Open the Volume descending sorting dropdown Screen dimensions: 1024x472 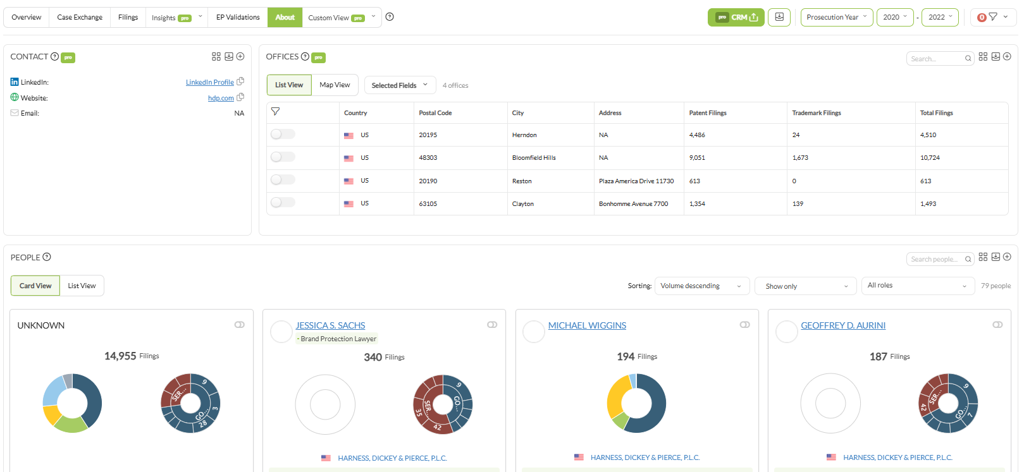pos(702,285)
